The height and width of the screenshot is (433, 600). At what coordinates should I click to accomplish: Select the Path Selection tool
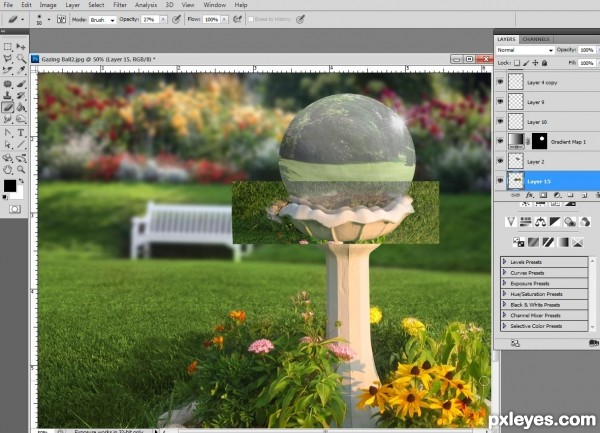click(8, 145)
